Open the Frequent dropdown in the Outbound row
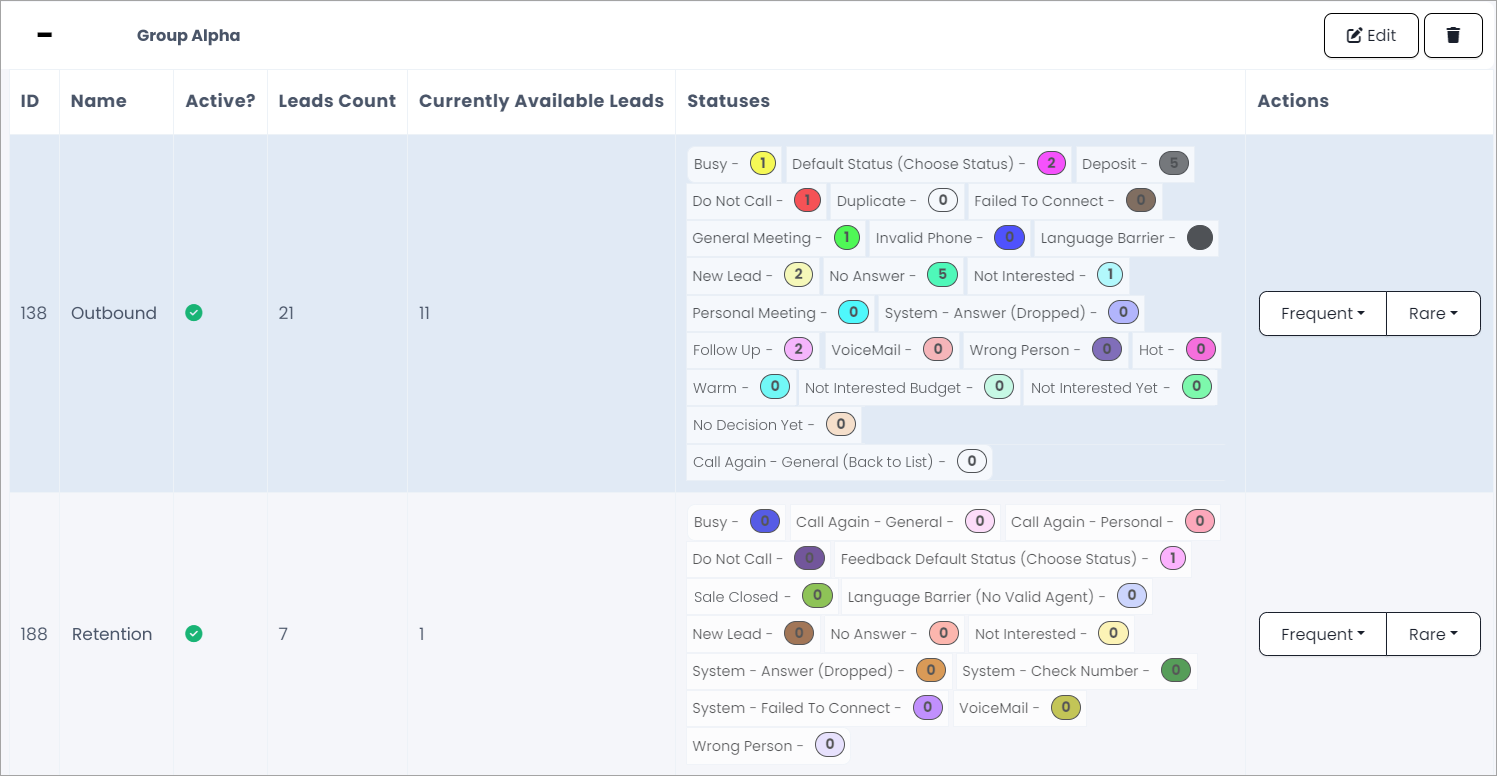 pos(1323,314)
